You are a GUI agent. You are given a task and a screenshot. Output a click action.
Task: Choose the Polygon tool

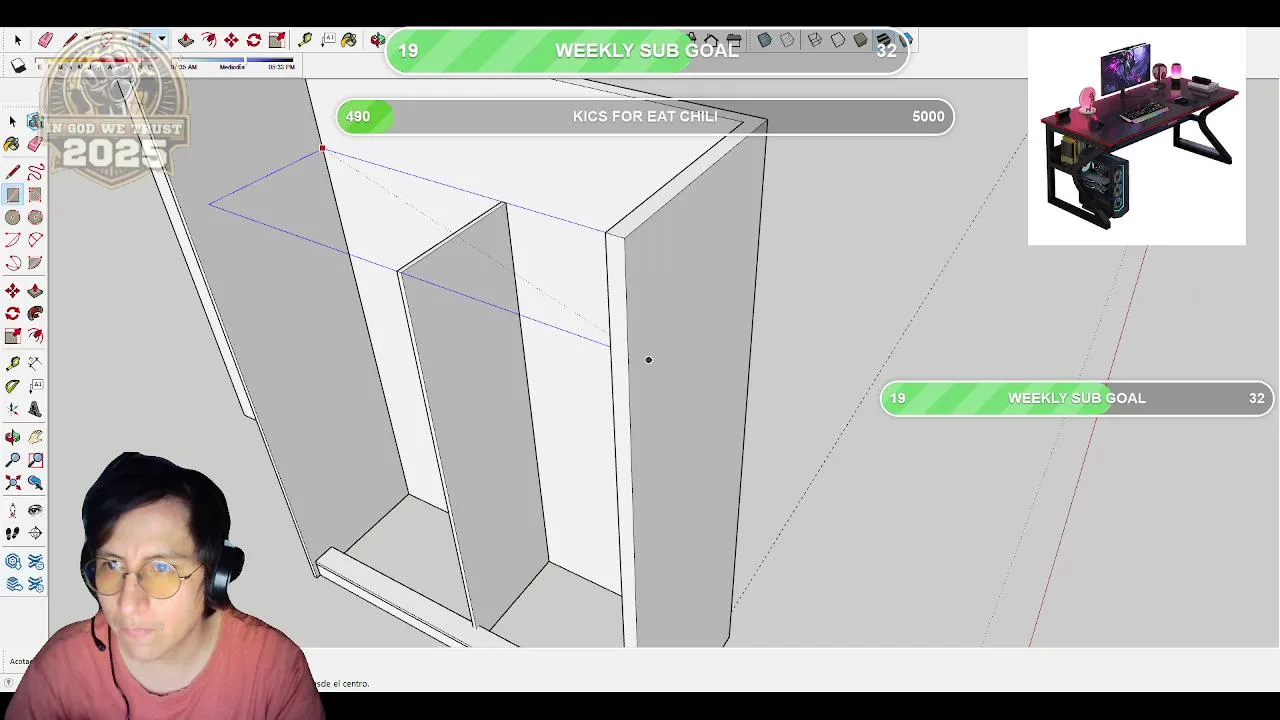35,217
